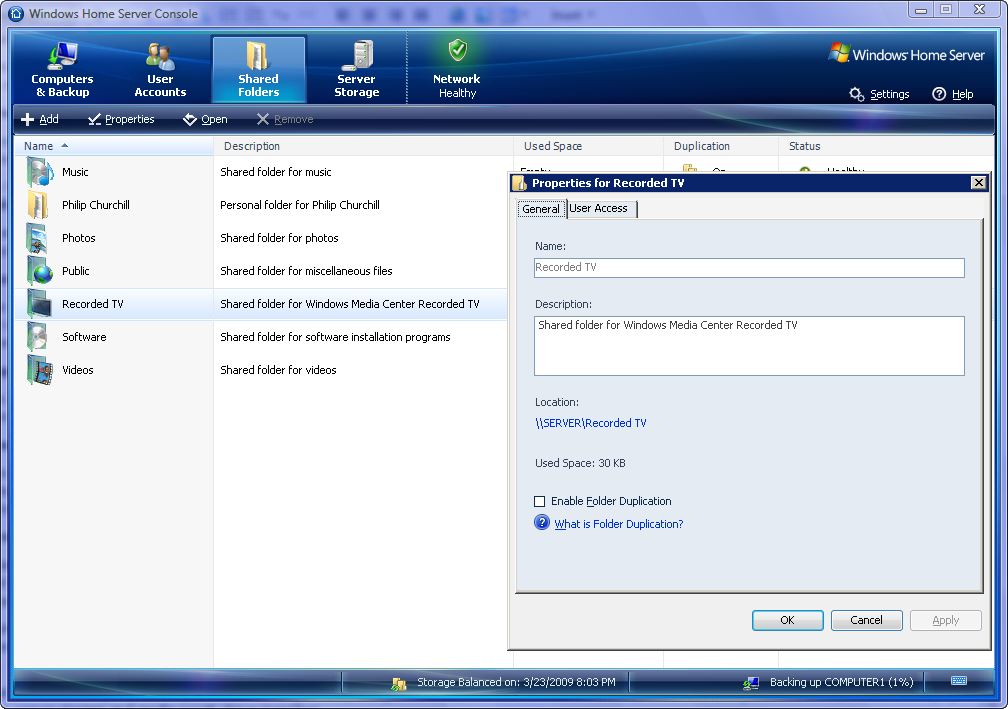The height and width of the screenshot is (709, 1008).
Task: Click the Cancel button
Action: (x=867, y=620)
